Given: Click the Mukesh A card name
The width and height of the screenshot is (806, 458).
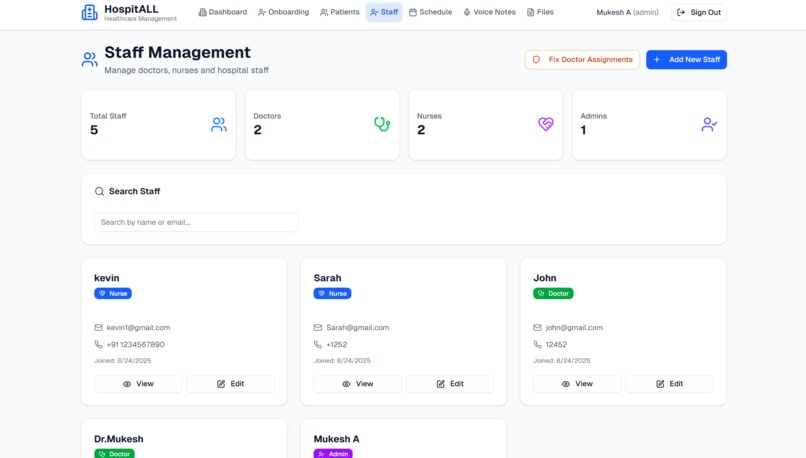Looking at the screenshot, I should click(x=337, y=439).
